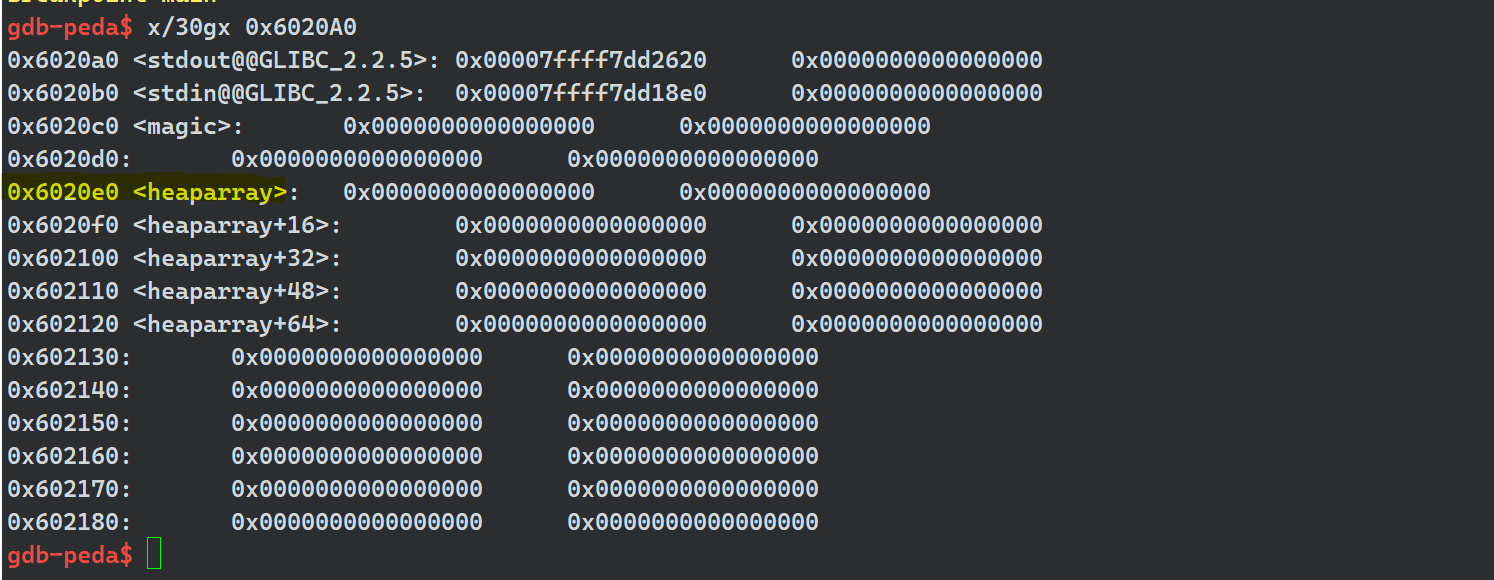The width and height of the screenshot is (1494, 580).
Task: Click the <heaparray+32> label
Action: [236, 258]
